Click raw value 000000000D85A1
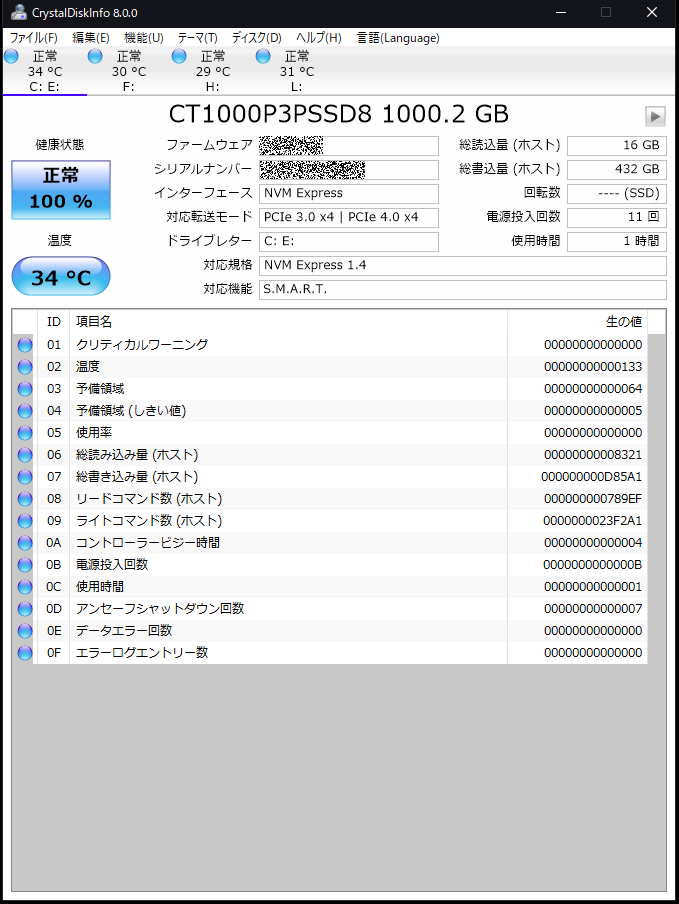This screenshot has height=904, width=679. point(591,477)
